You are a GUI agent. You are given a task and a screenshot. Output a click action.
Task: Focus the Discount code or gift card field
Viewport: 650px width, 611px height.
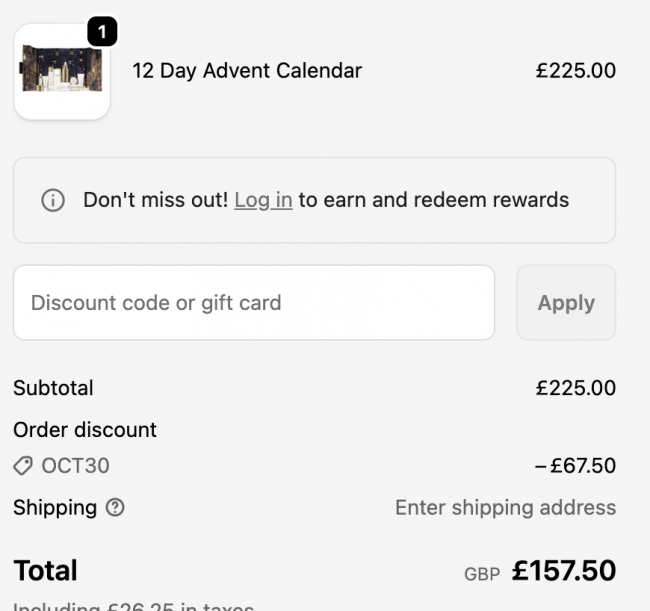(253, 302)
